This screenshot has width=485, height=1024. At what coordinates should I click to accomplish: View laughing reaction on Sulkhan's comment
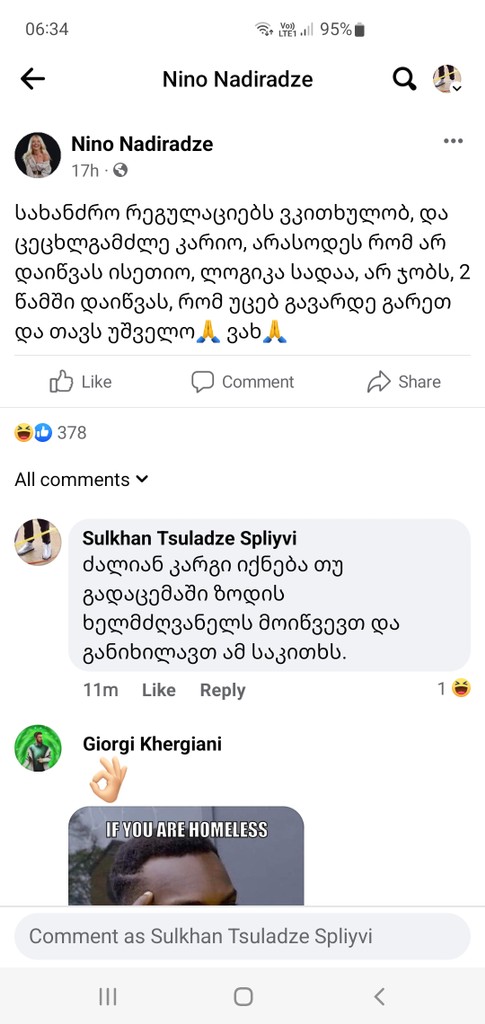[x=455, y=688]
